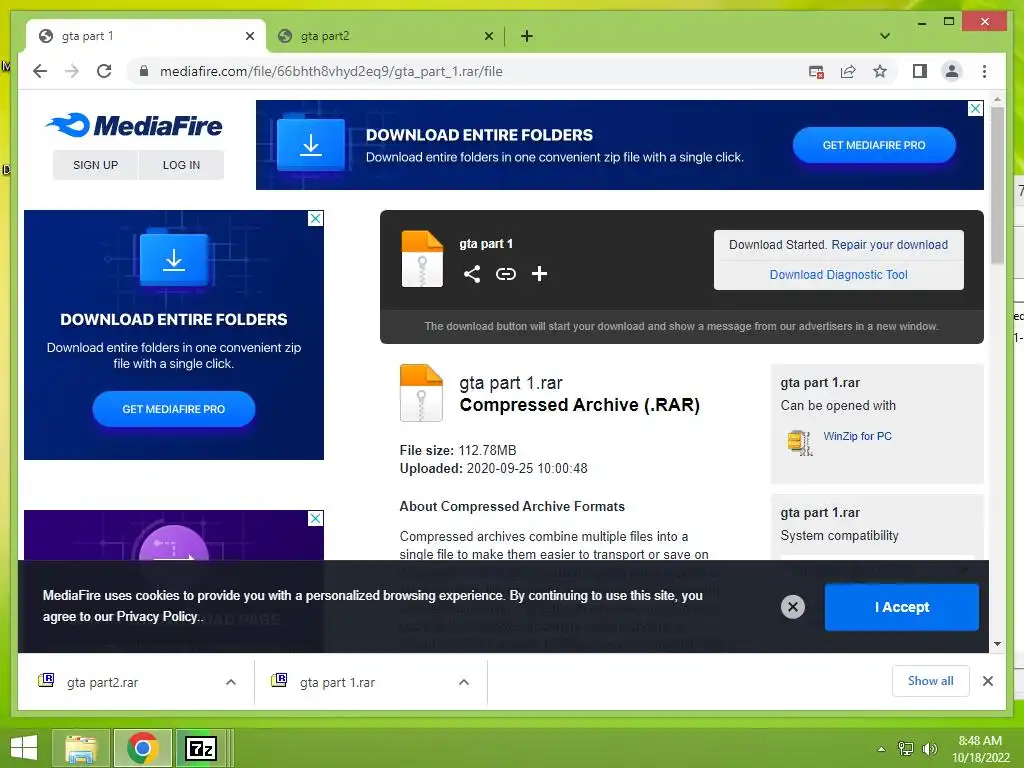Click the SIGN UP button
Image resolution: width=1024 pixels, height=768 pixels.
pos(95,165)
